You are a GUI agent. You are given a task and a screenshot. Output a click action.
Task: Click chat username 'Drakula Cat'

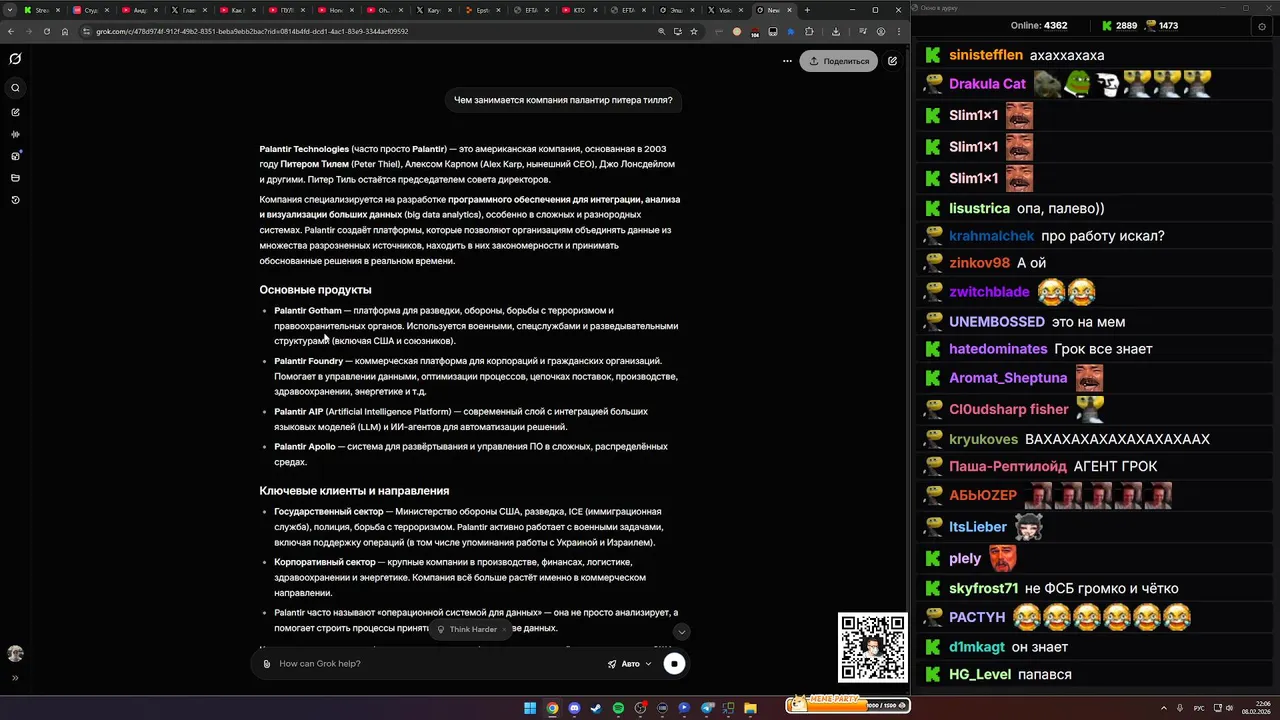coord(987,84)
